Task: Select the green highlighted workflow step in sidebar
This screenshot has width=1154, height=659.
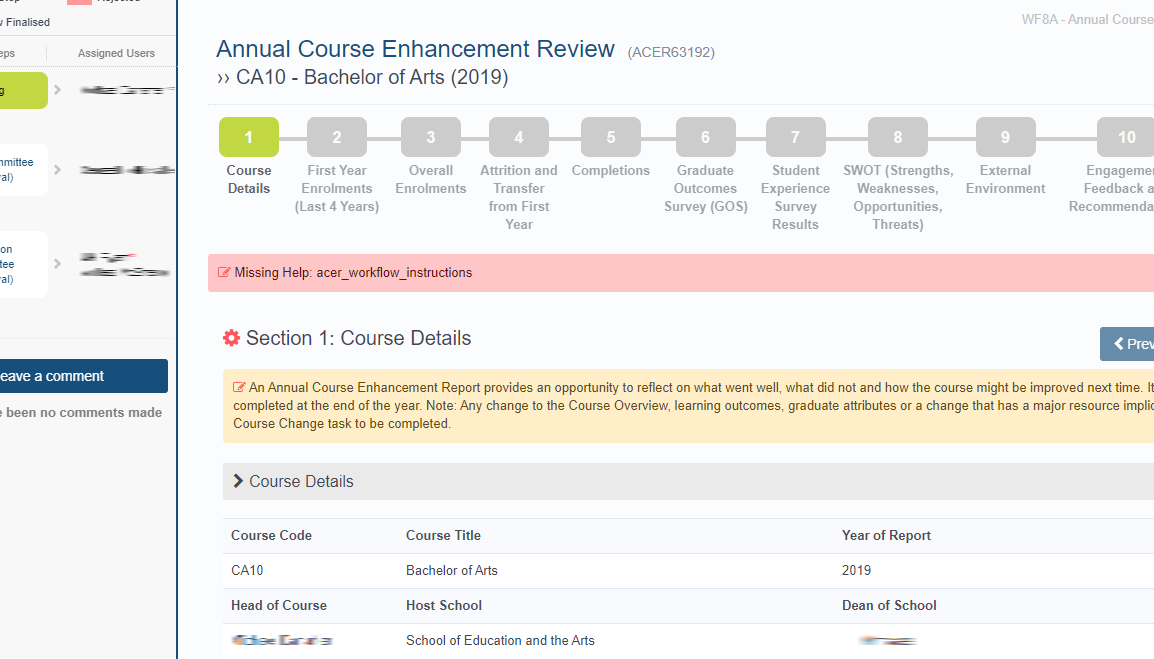Action: tap(22, 90)
